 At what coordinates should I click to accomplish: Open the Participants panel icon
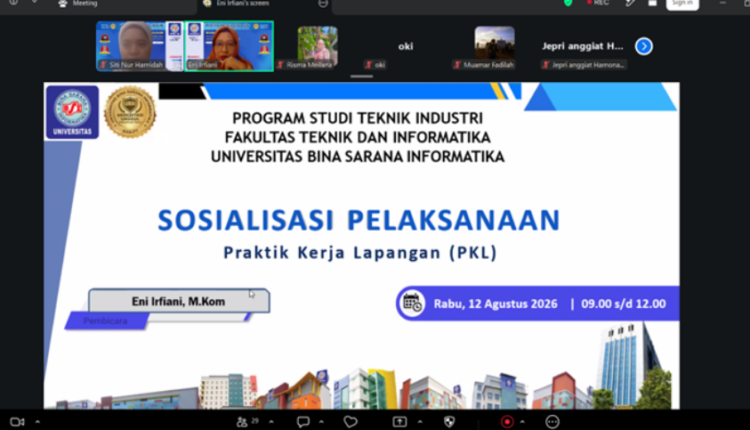point(242,422)
